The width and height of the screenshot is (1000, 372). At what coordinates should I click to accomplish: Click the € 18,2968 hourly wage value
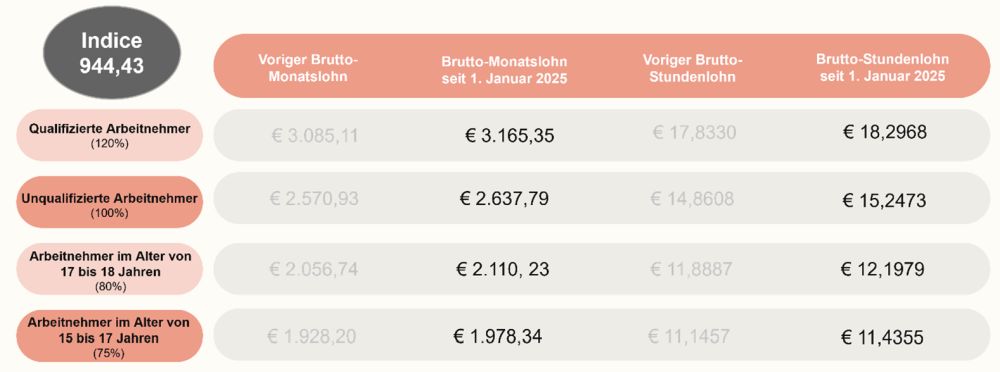point(885,132)
